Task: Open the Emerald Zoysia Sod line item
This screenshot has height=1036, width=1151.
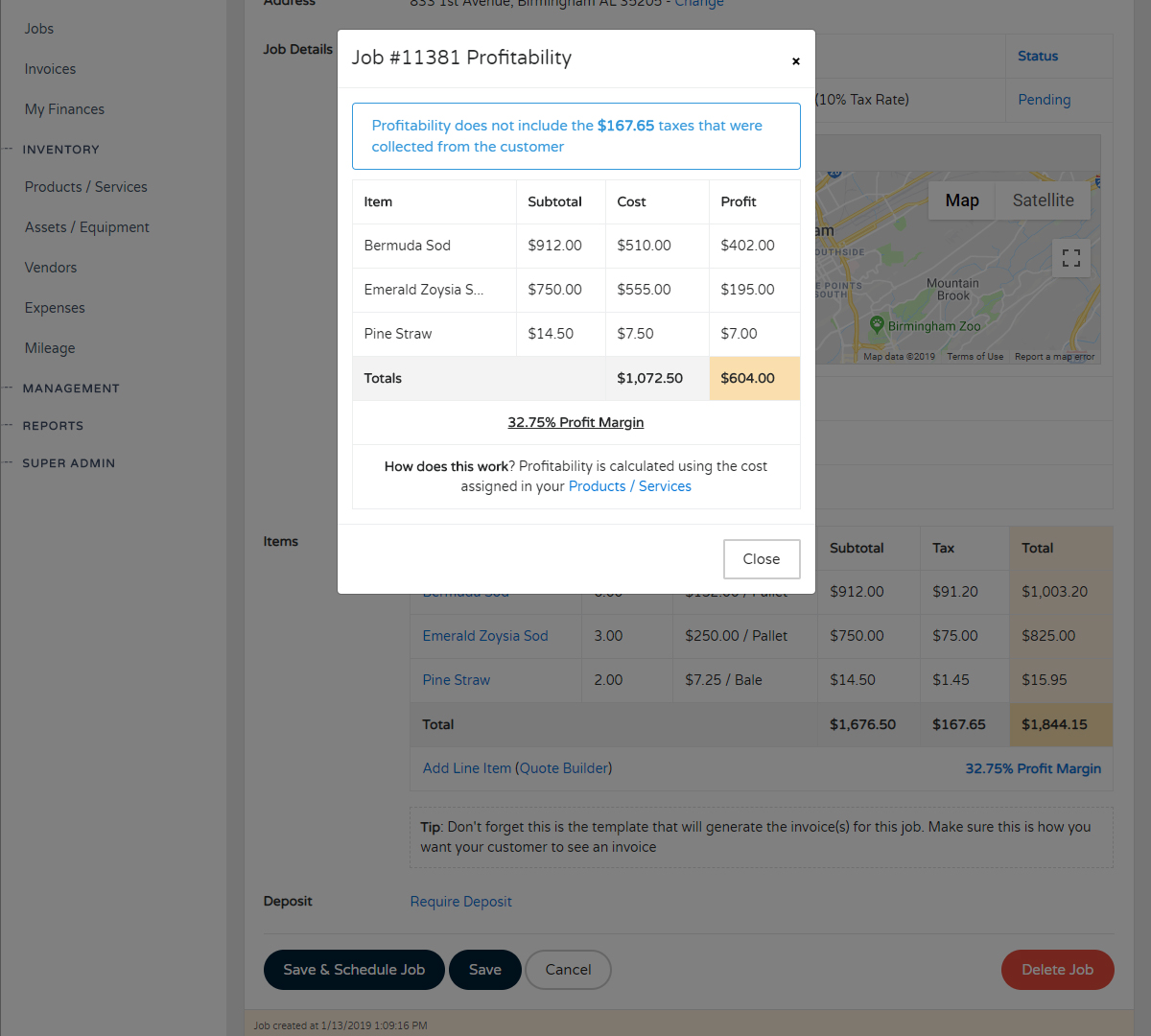Action: click(x=484, y=635)
